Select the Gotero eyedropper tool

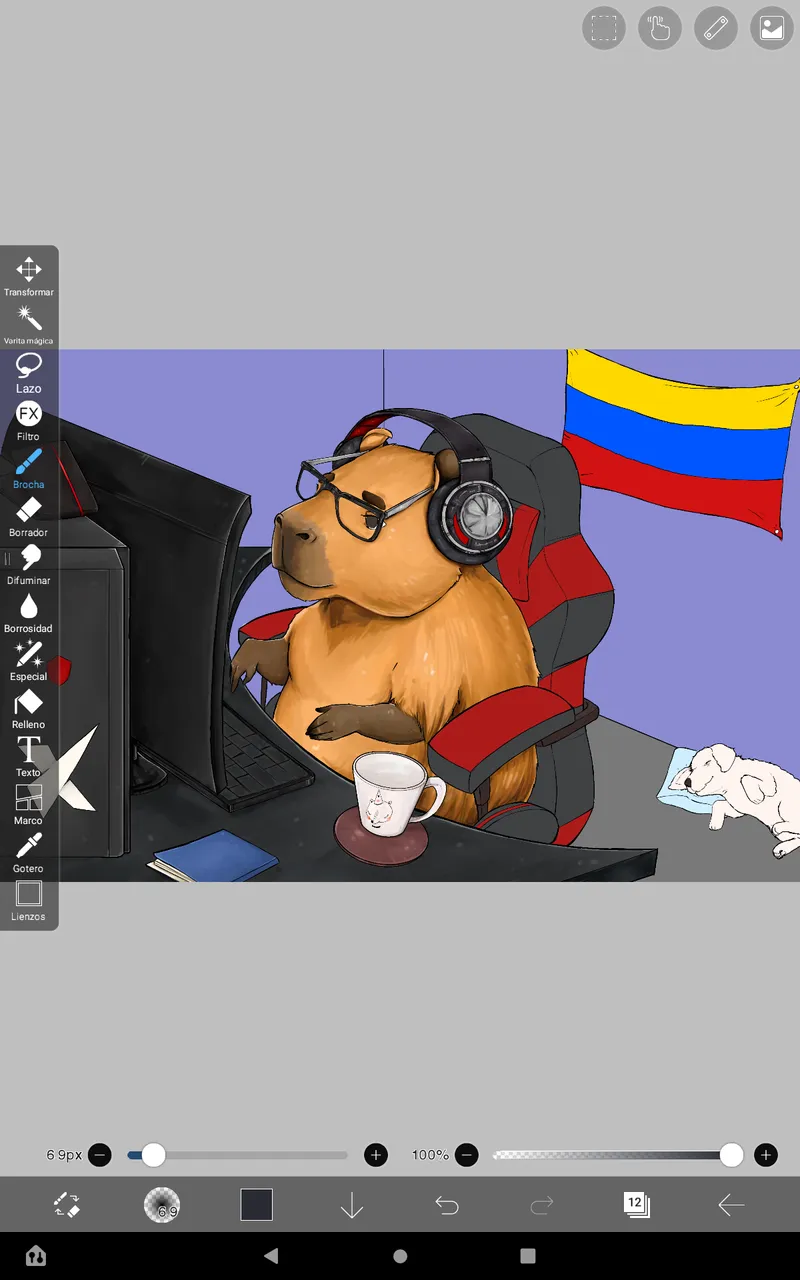click(29, 852)
